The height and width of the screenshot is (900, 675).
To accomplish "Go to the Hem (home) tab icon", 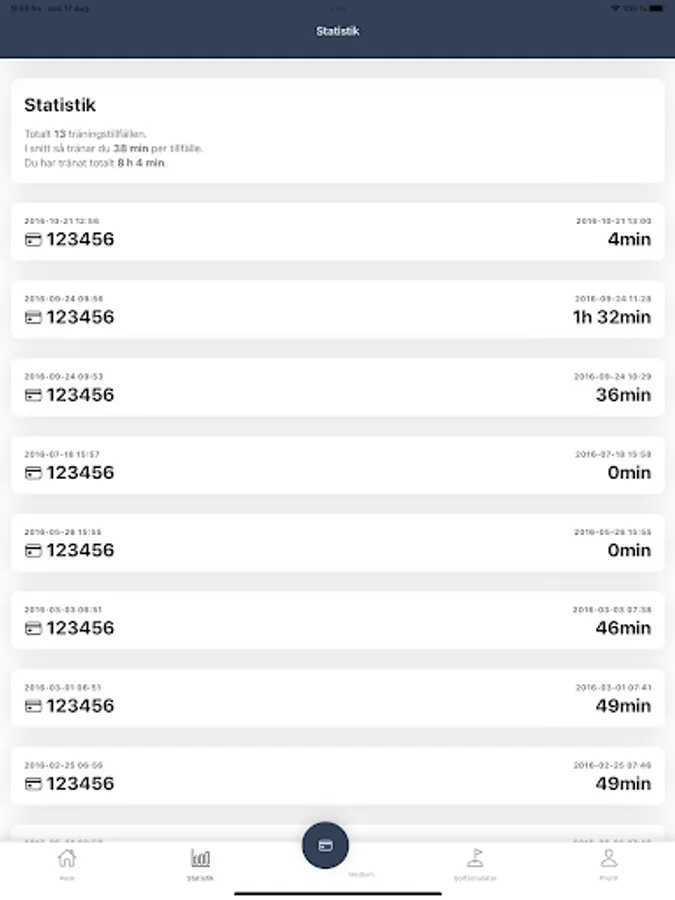I will (x=67, y=858).
